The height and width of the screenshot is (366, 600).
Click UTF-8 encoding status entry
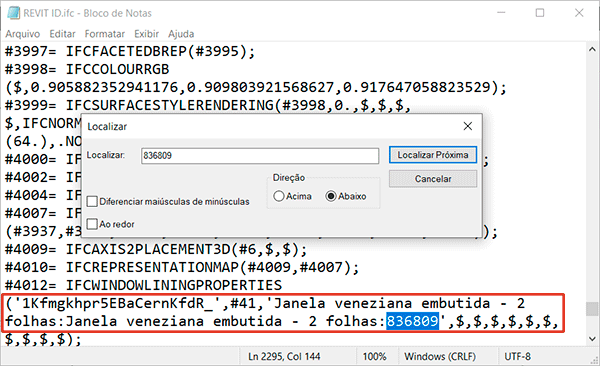click(x=517, y=356)
